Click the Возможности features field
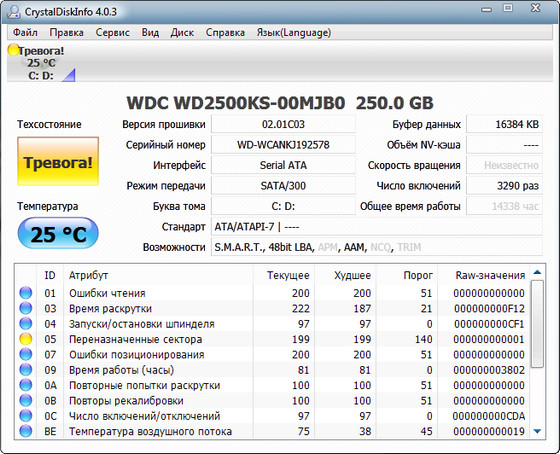The height and width of the screenshot is (454, 560). (377, 247)
